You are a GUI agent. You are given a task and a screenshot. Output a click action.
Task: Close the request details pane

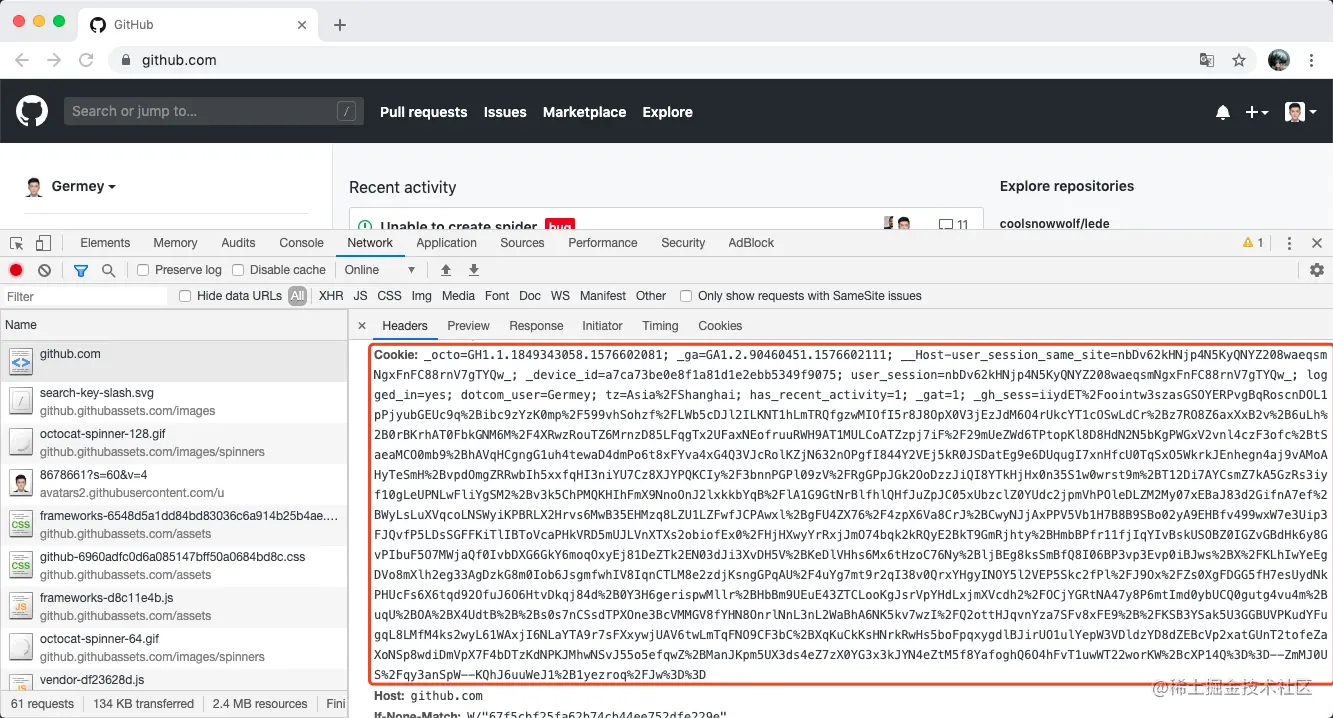tap(362, 326)
